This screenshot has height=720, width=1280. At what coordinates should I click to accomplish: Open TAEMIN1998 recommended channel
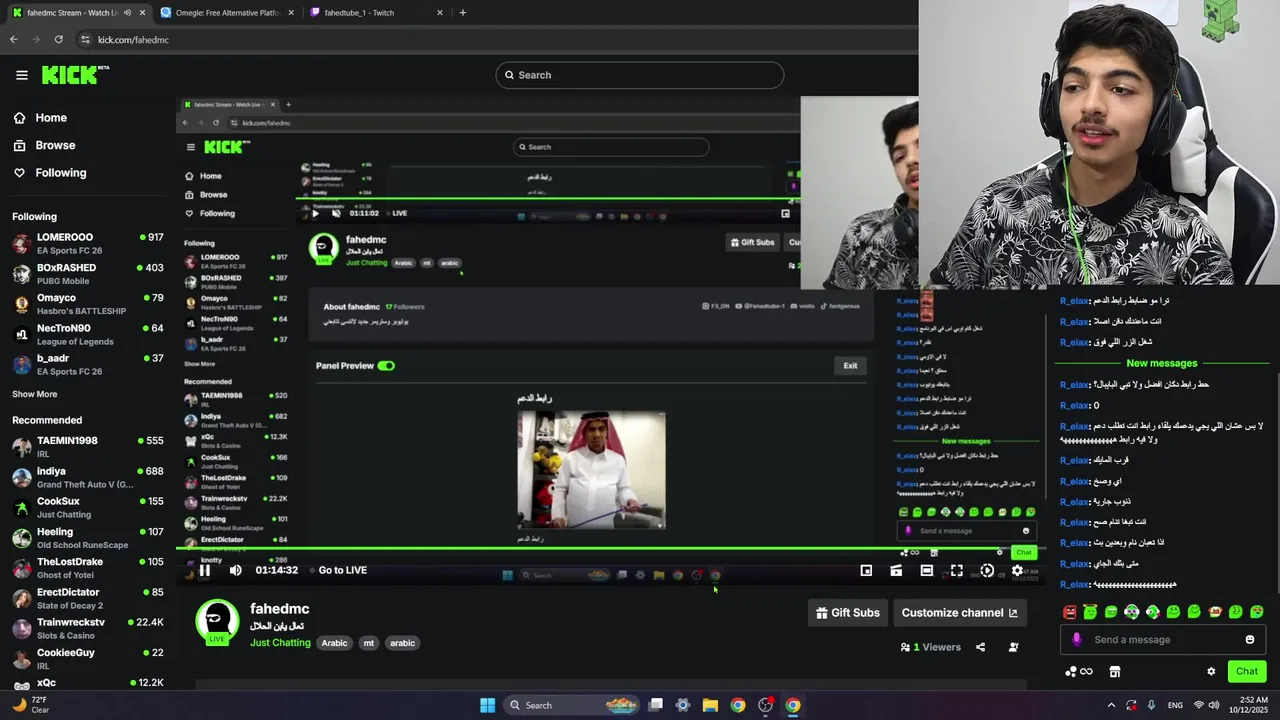88,447
